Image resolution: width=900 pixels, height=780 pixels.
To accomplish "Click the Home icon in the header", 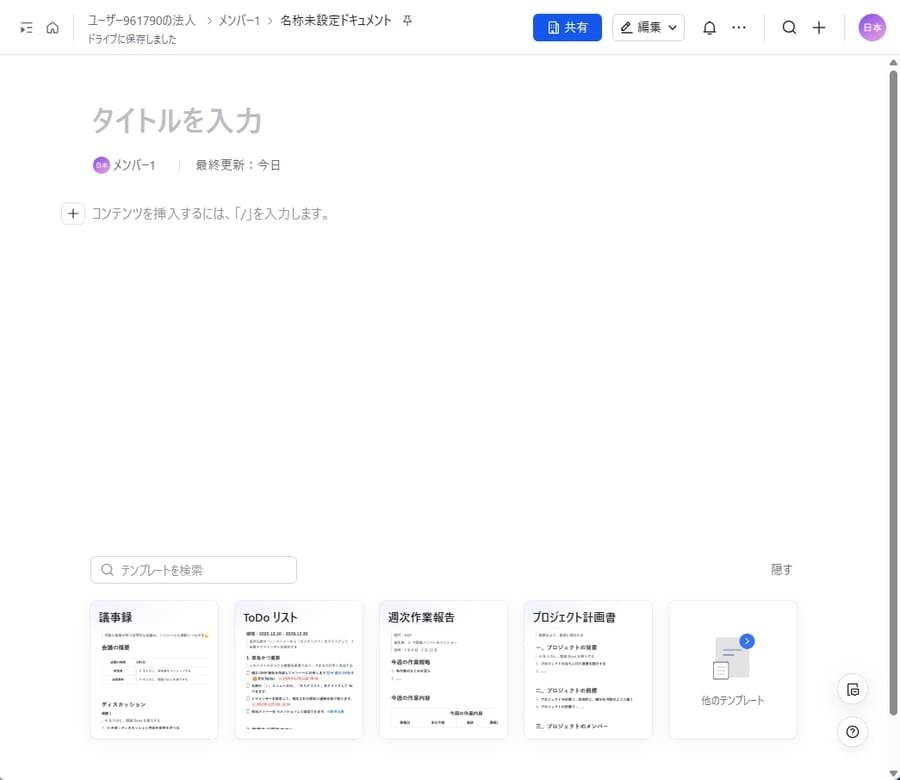I will coord(52,27).
